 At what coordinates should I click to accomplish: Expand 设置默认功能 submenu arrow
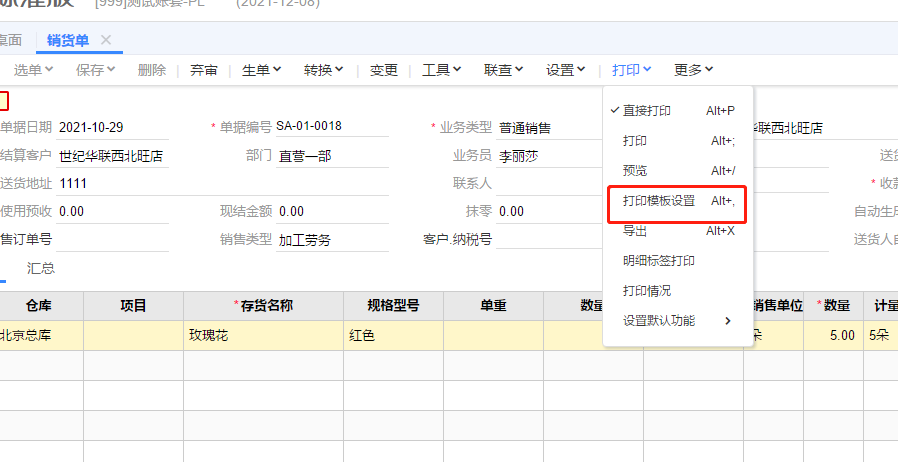[727, 321]
